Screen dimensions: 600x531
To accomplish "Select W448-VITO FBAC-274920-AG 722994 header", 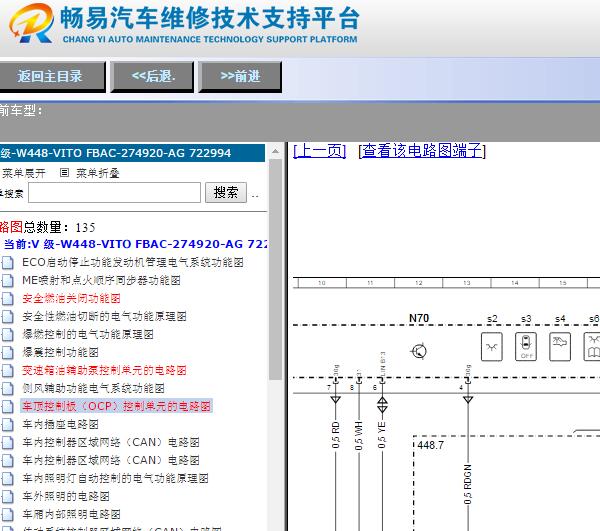I will coord(132,153).
